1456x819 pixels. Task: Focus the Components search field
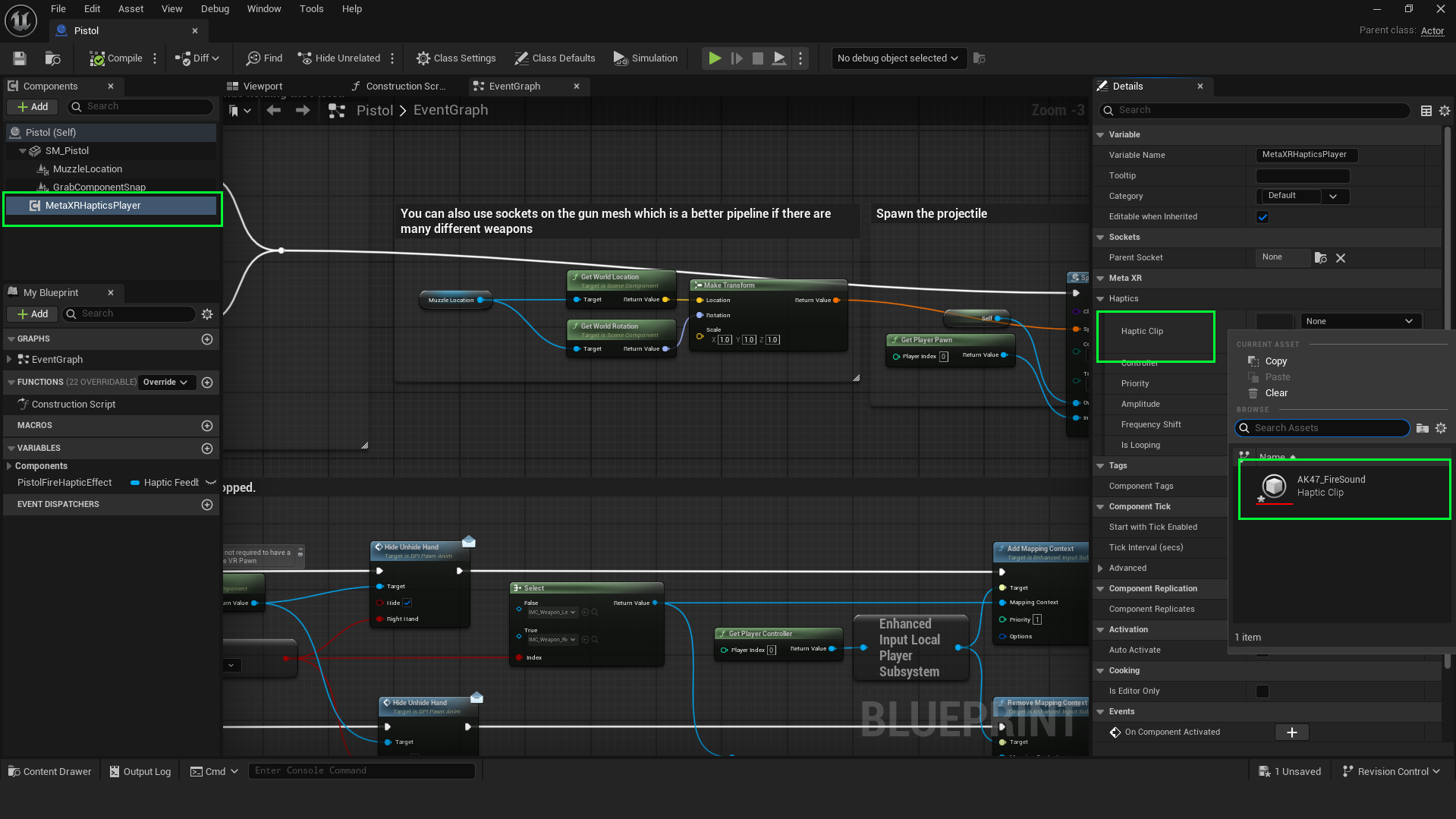[141, 107]
